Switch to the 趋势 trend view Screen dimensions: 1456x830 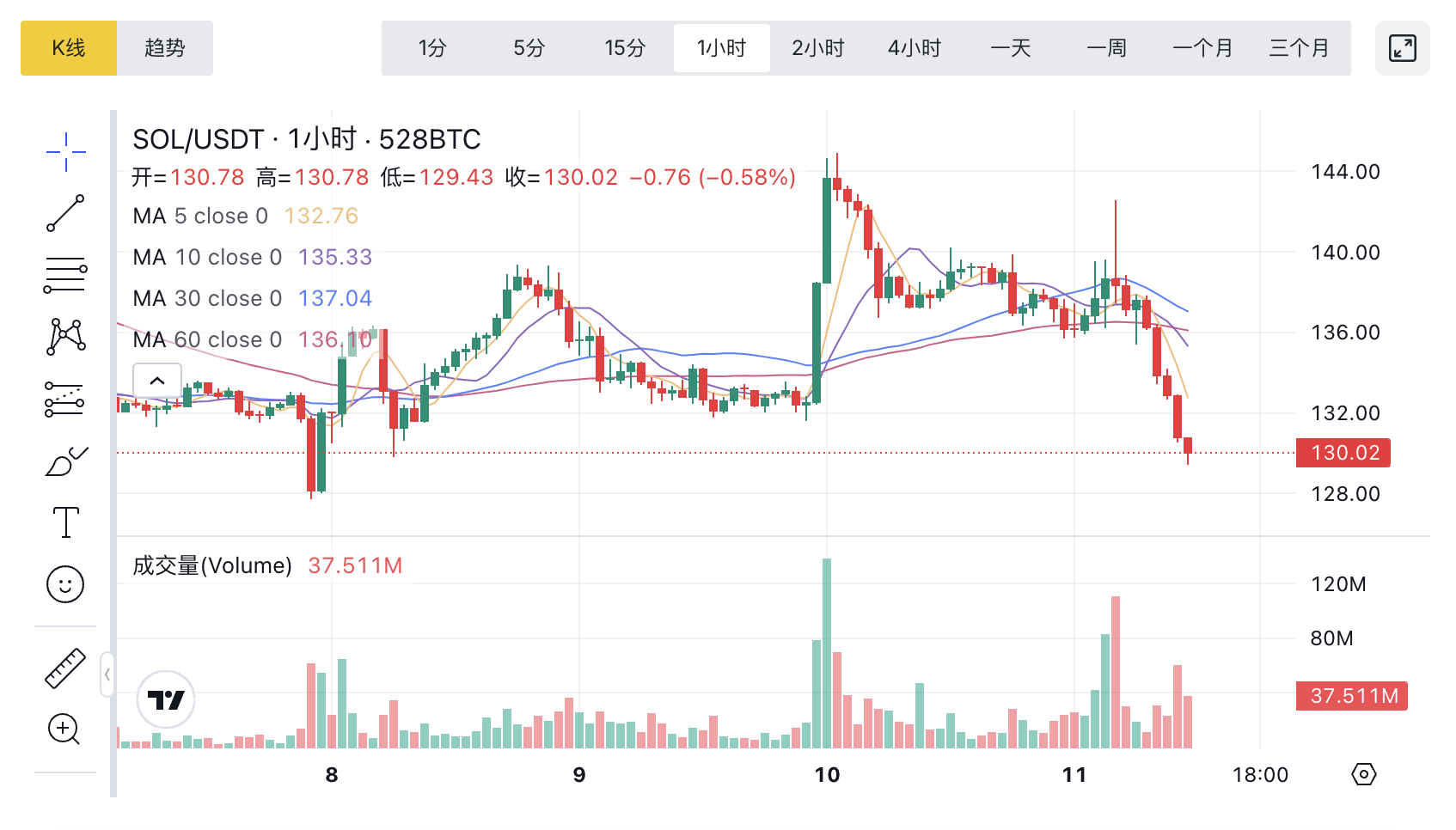click(x=165, y=48)
